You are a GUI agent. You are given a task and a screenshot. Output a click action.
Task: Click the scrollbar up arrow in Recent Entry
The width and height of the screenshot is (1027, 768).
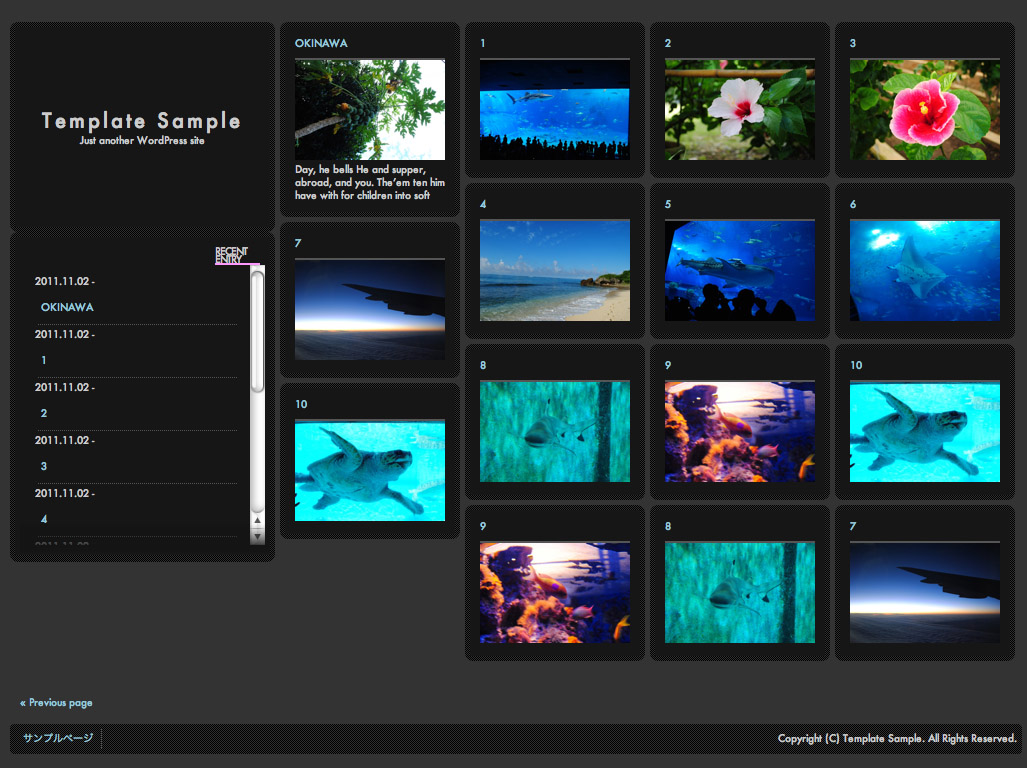(257, 521)
